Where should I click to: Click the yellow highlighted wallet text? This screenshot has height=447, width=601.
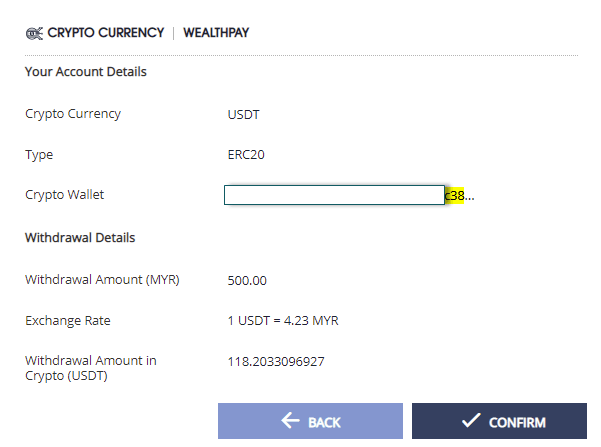pyautogui.click(x=455, y=196)
